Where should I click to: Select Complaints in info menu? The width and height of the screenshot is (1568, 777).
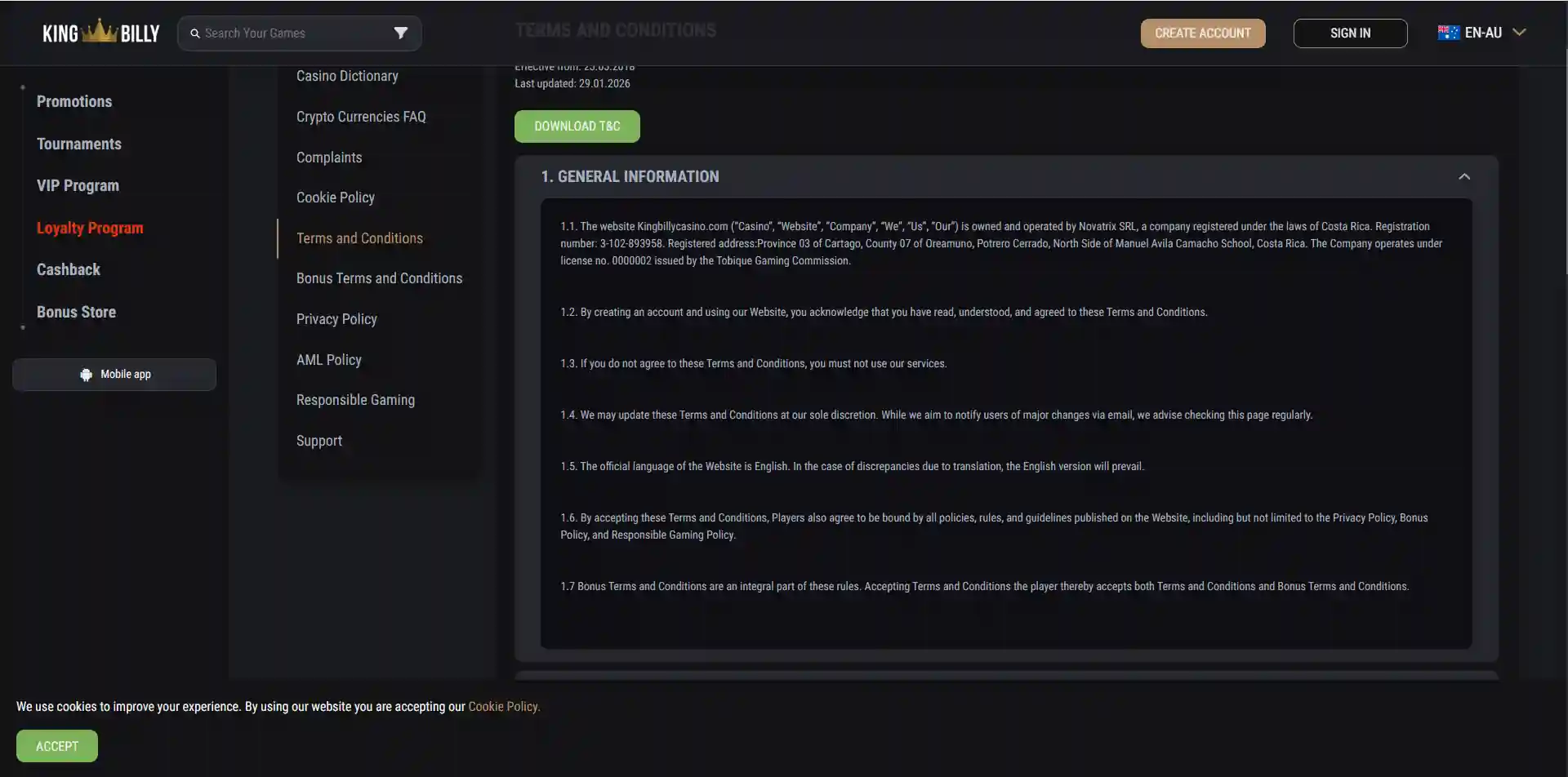click(x=329, y=158)
